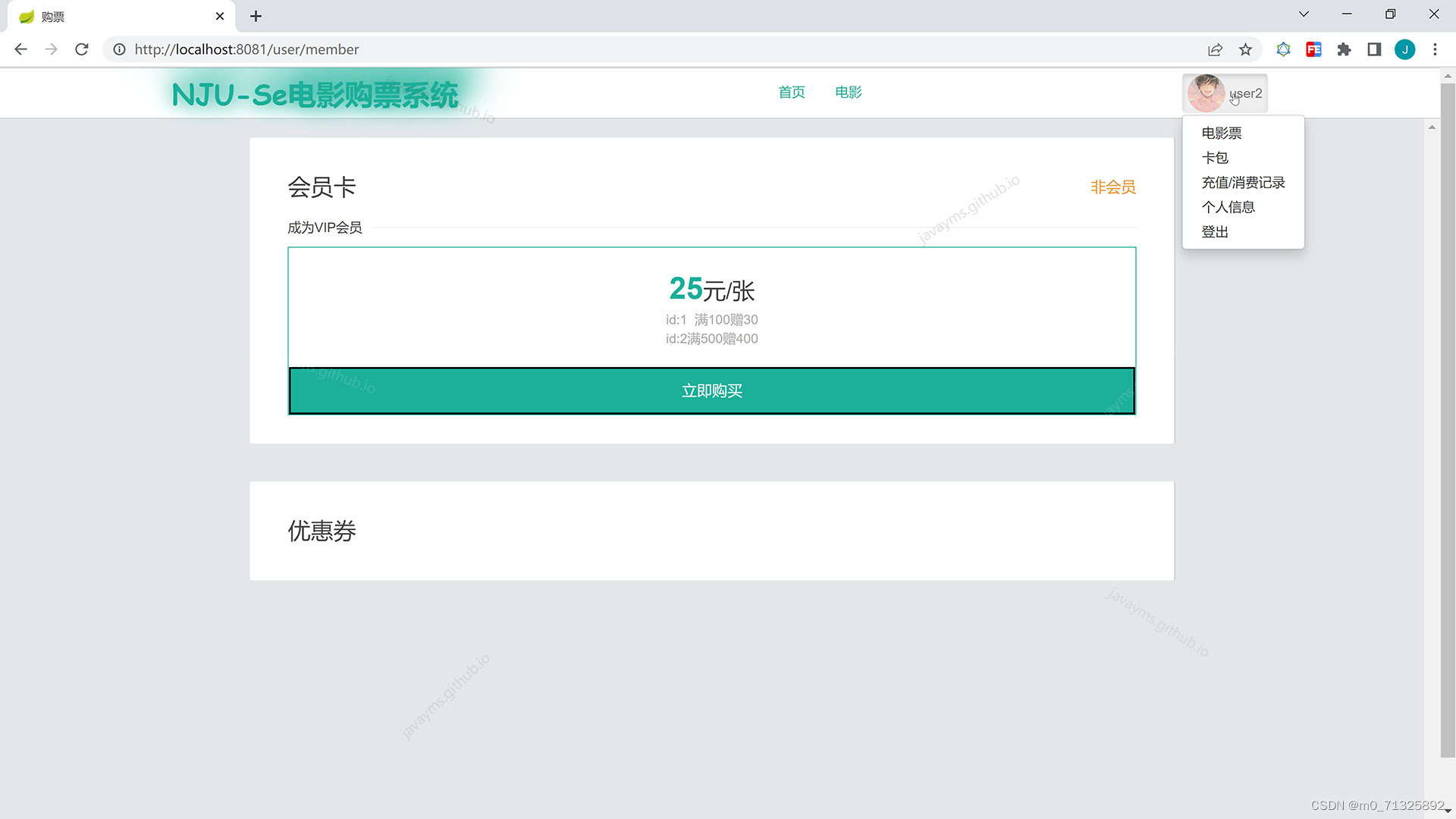This screenshot has height=819, width=1456.
Task: Expand the tab search chevron
Action: tap(1304, 14)
